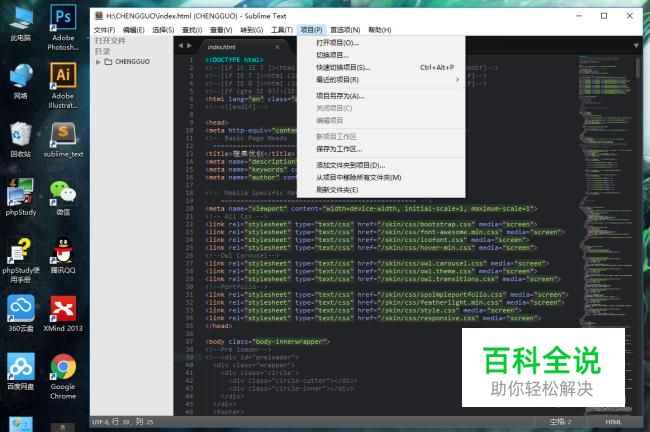Viewport: 650px width, 432px height.
Task: Open the 转到(G) menu
Action: (252, 30)
